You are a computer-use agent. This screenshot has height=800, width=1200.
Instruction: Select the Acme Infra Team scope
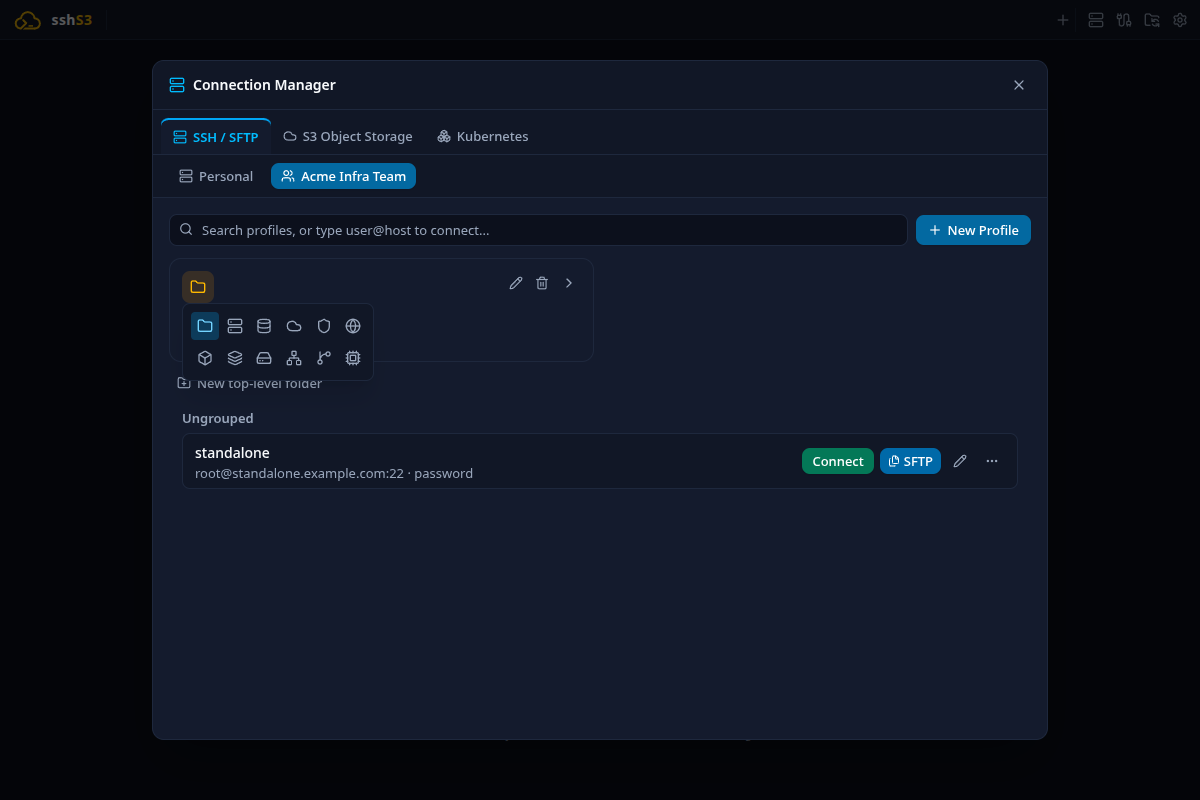[x=343, y=176]
